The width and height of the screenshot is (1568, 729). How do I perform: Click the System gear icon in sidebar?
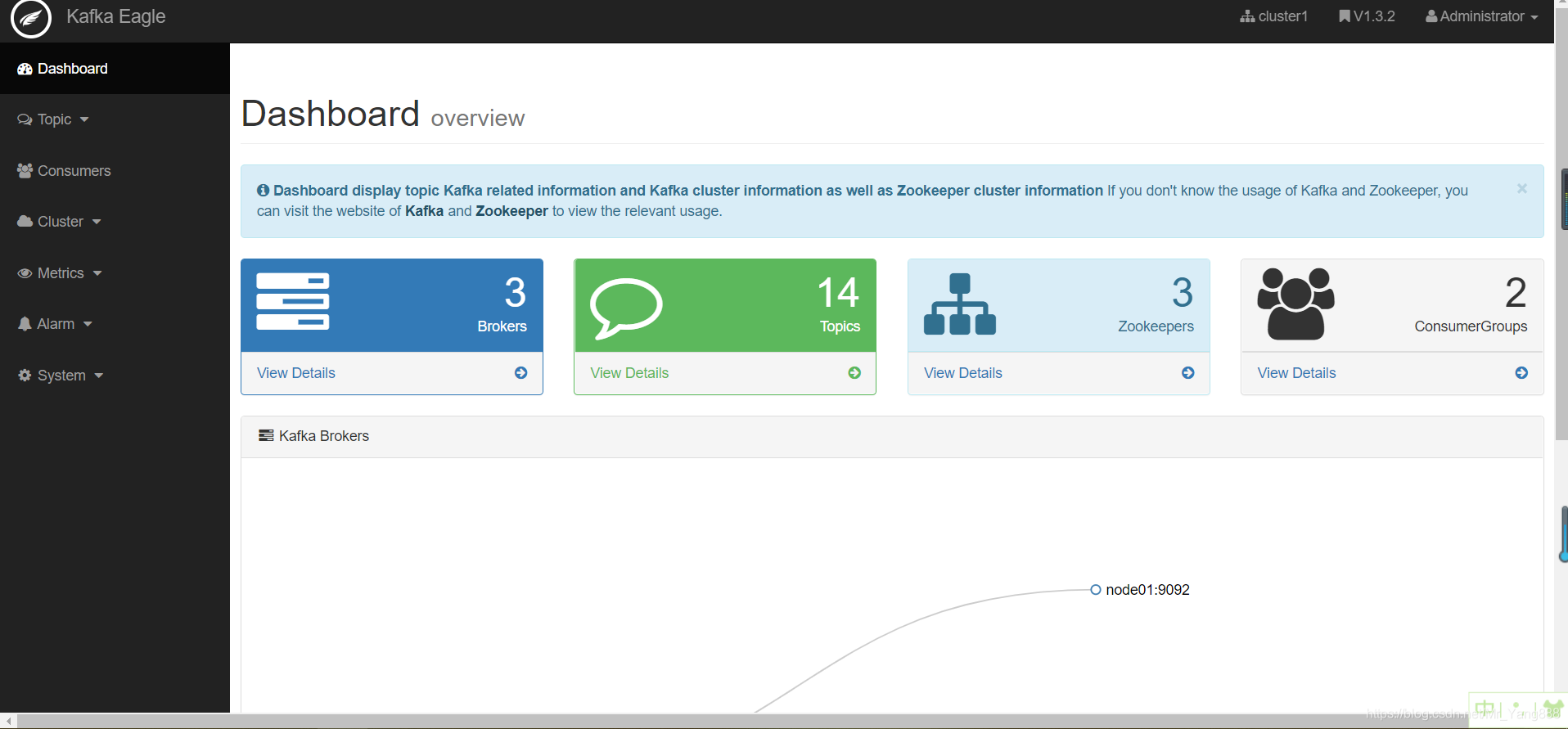pyautogui.click(x=25, y=376)
